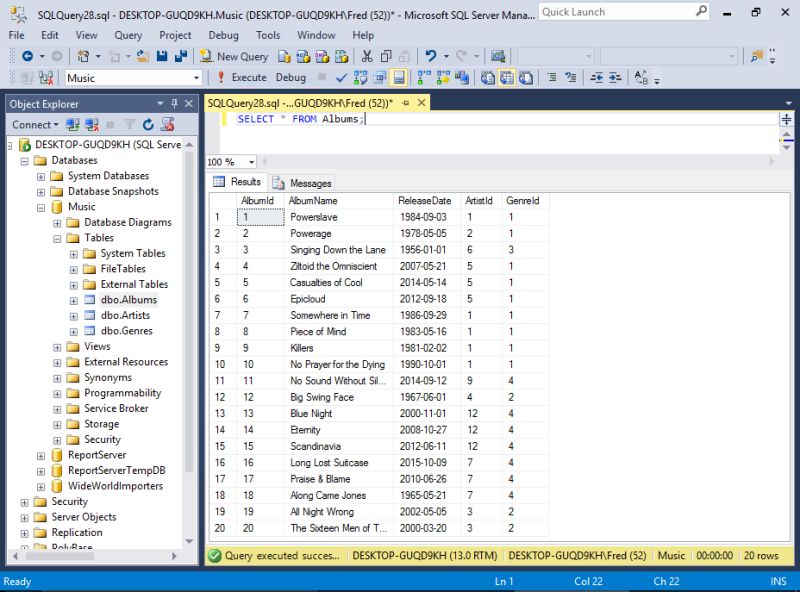Uncomment the selected lines
The width and height of the screenshot is (800, 592).
pos(570,78)
